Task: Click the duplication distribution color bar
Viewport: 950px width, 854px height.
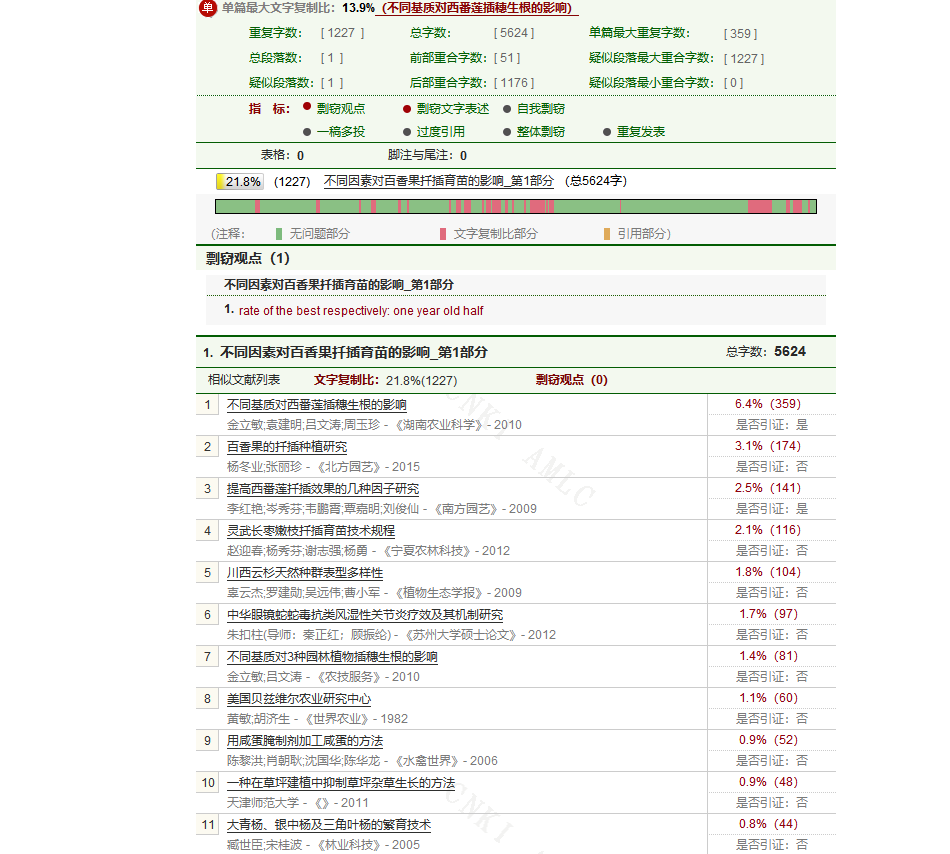Action: 515,206
